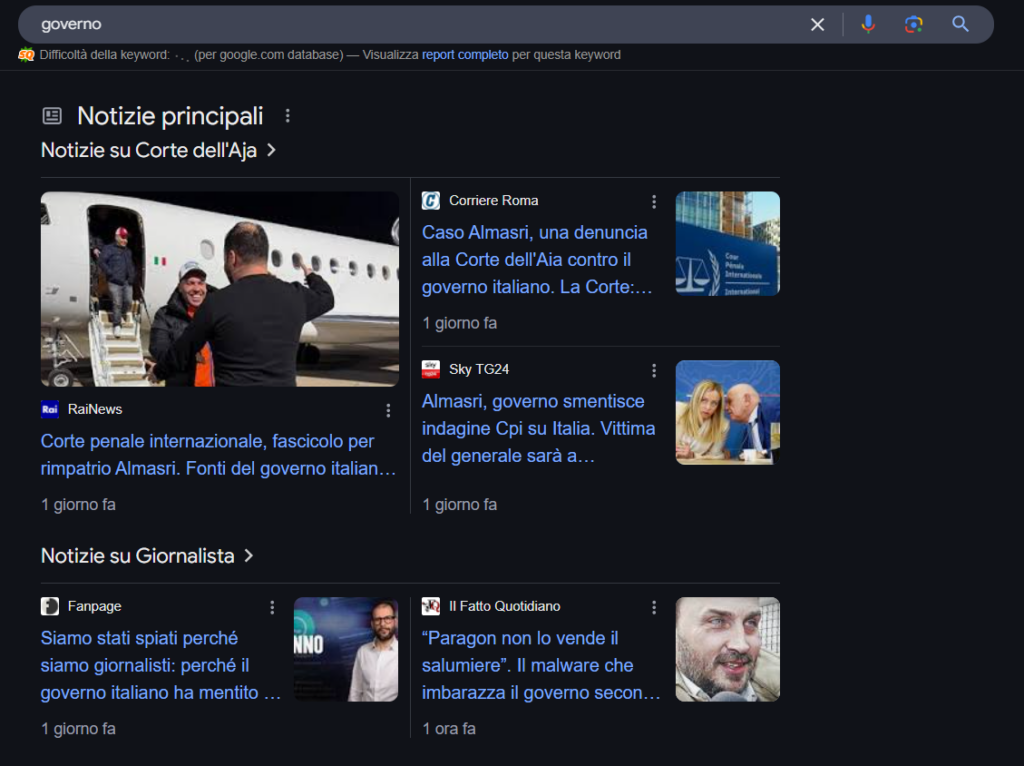The image size is (1024, 766).
Task: Click the 'Fanpage' source name
Action: coord(94,606)
